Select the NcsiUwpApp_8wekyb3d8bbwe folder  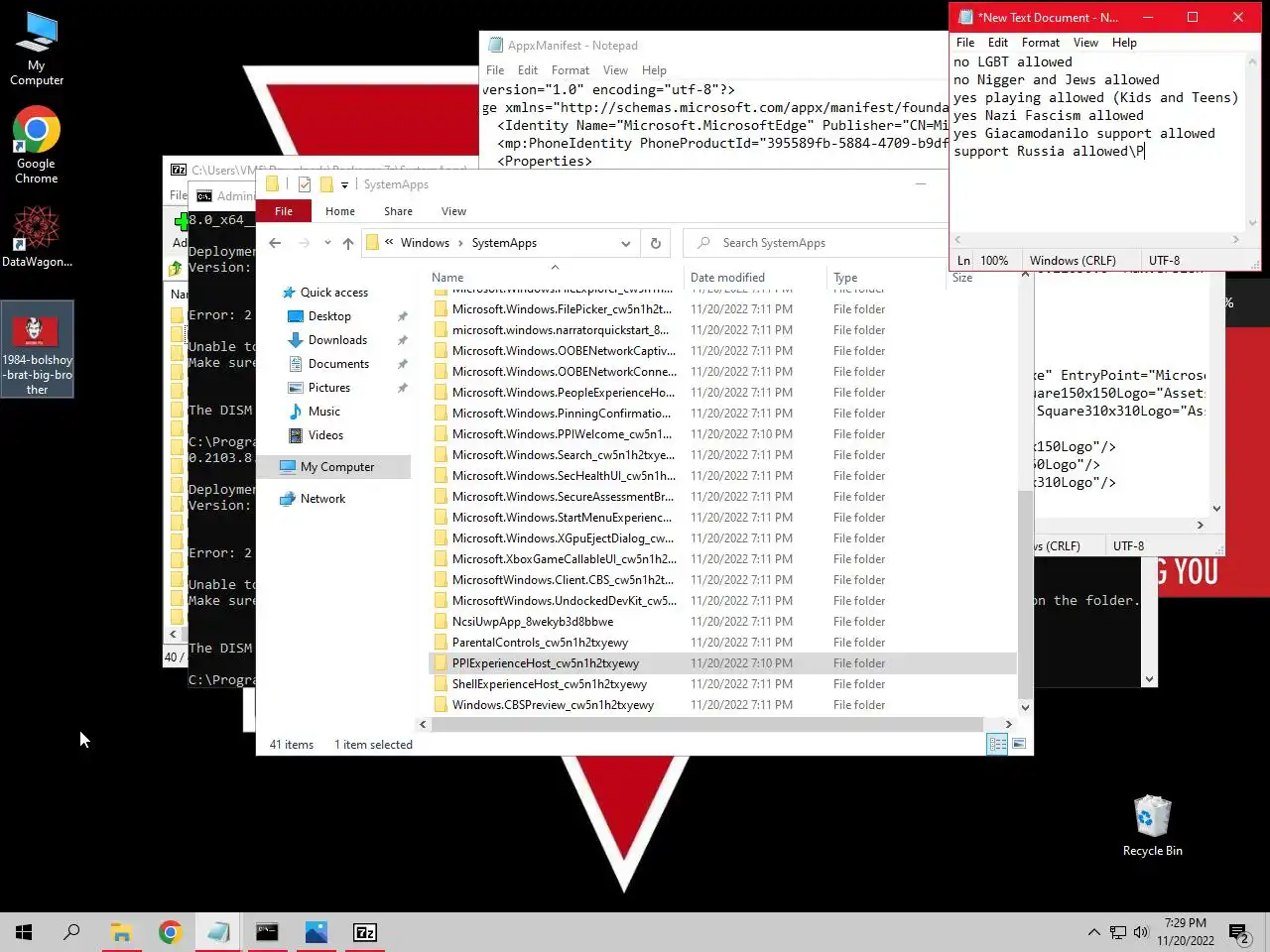click(724, 622)
